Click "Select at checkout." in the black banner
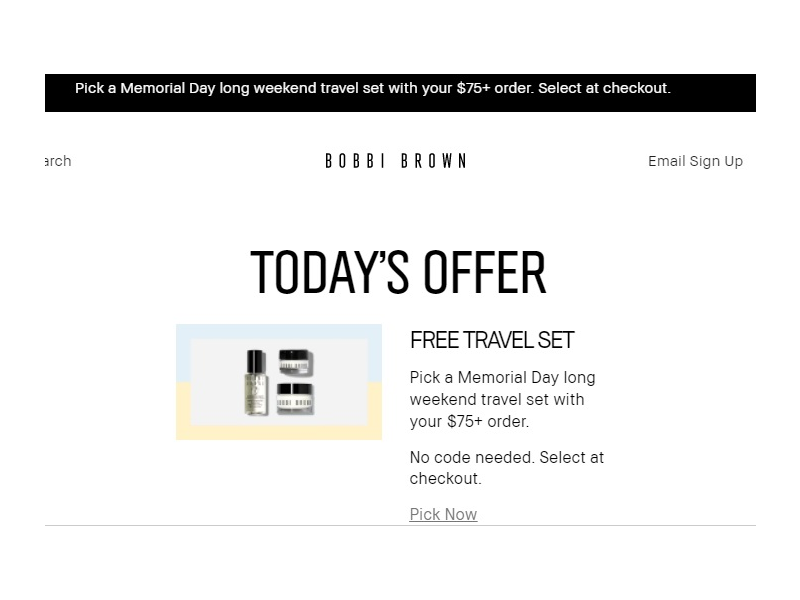The height and width of the screenshot is (600, 800). coord(604,88)
